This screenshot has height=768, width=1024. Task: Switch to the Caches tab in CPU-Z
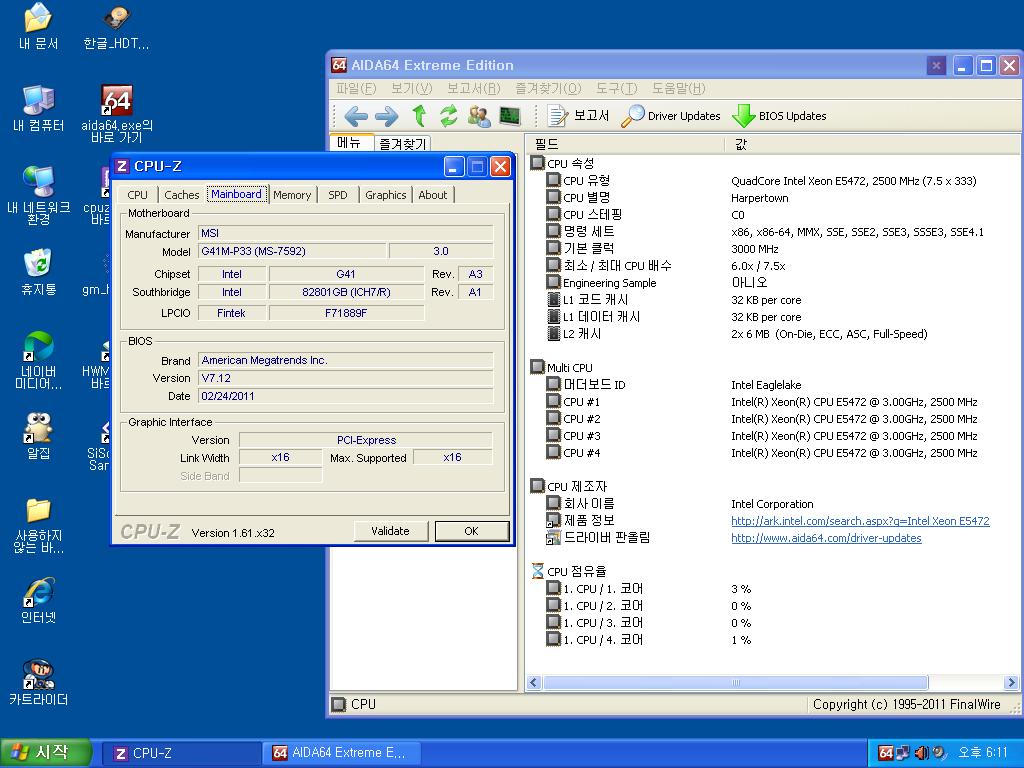coord(182,195)
